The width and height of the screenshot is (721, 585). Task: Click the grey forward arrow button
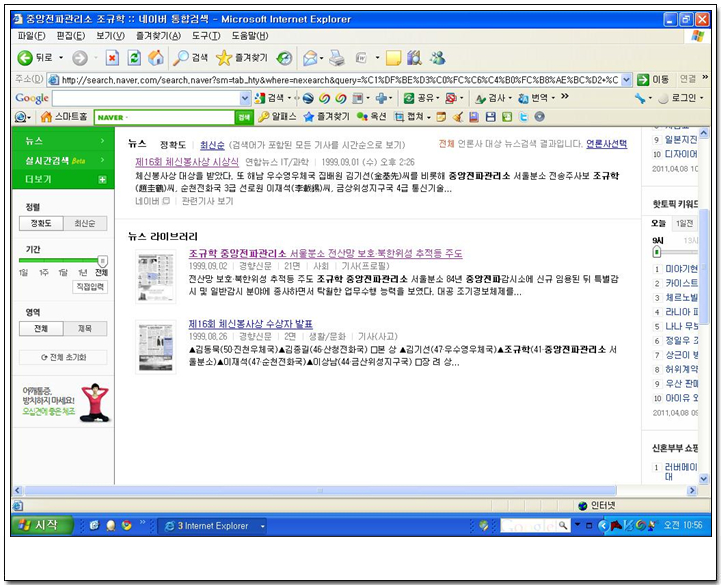click(x=80, y=58)
